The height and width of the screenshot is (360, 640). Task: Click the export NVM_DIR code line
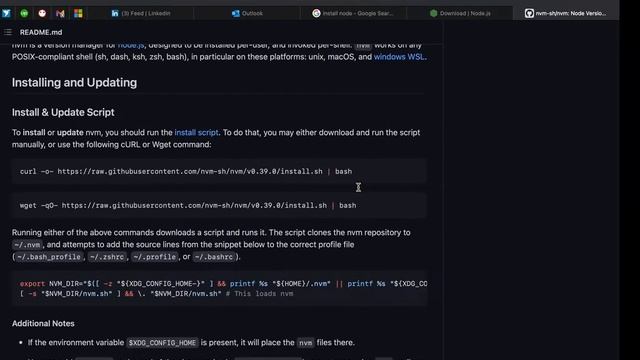pyautogui.click(x=223, y=284)
